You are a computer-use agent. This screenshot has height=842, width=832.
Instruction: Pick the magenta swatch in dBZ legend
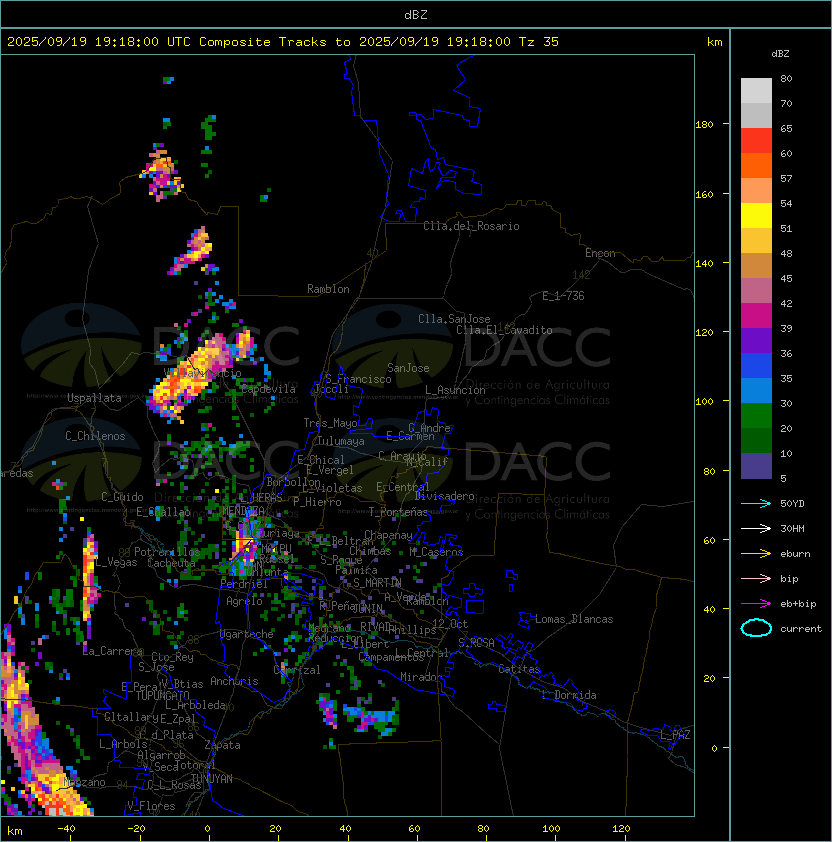[756, 316]
